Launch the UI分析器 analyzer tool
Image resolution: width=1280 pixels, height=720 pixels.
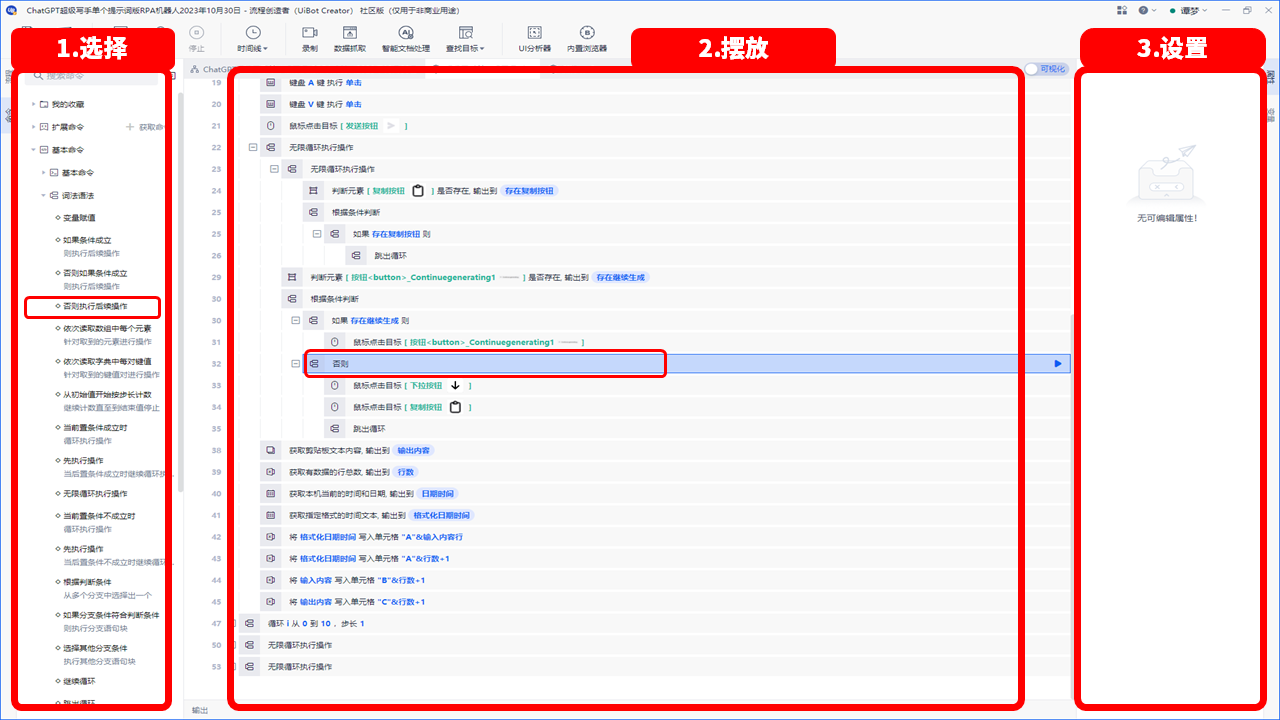tap(534, 39)
